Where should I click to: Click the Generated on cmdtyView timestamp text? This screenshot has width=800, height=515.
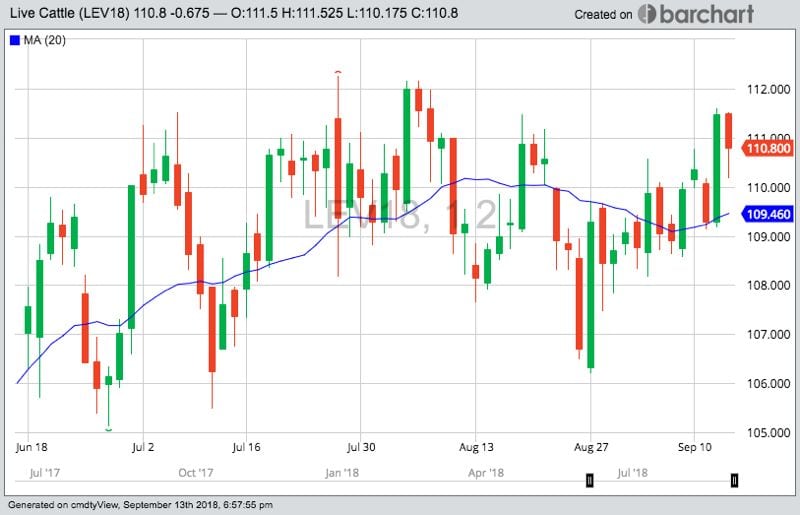pyautogui.click(x=140, y=505)
